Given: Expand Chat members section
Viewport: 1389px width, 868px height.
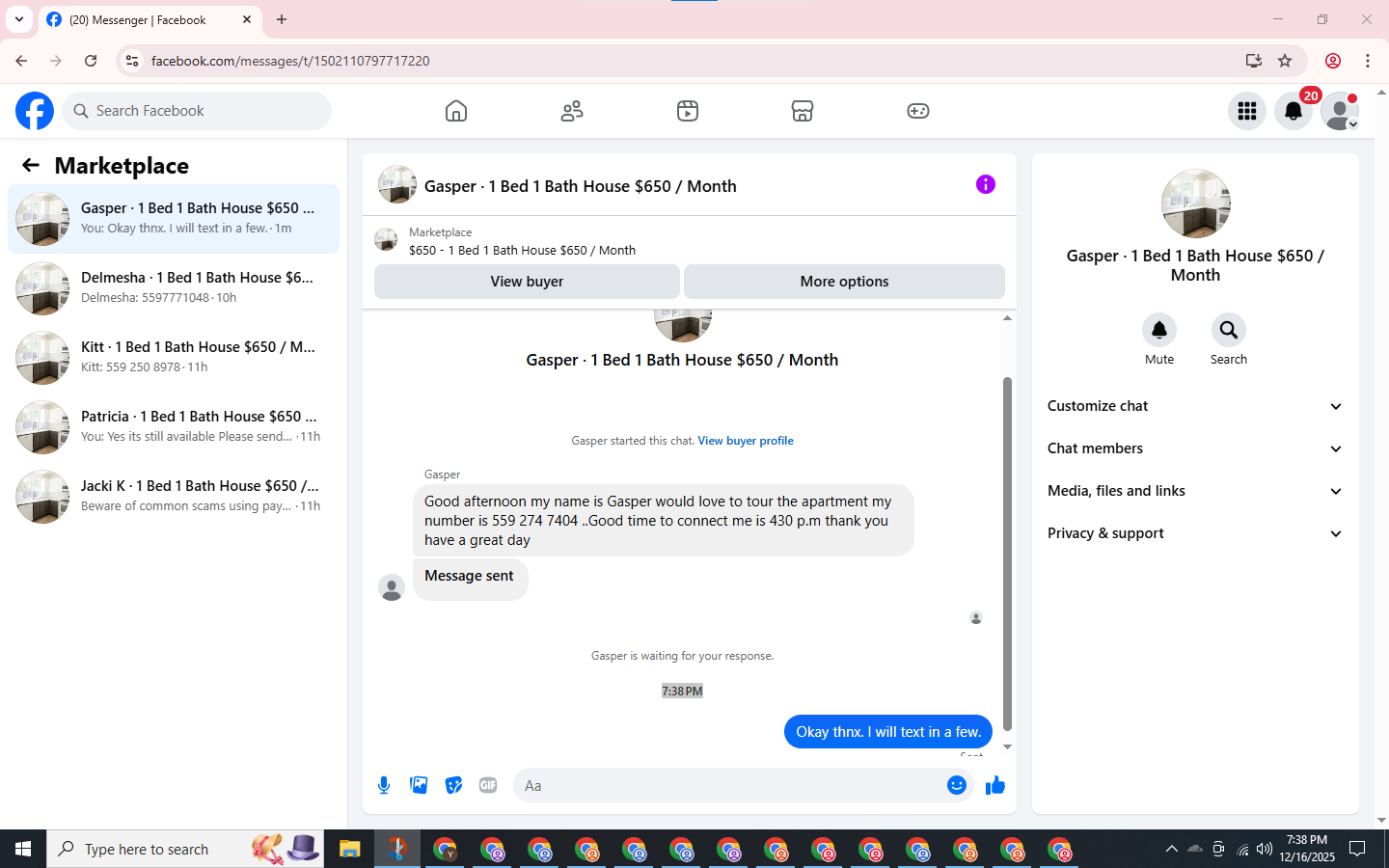Looking at the screenshot, I should point(1195,448).
